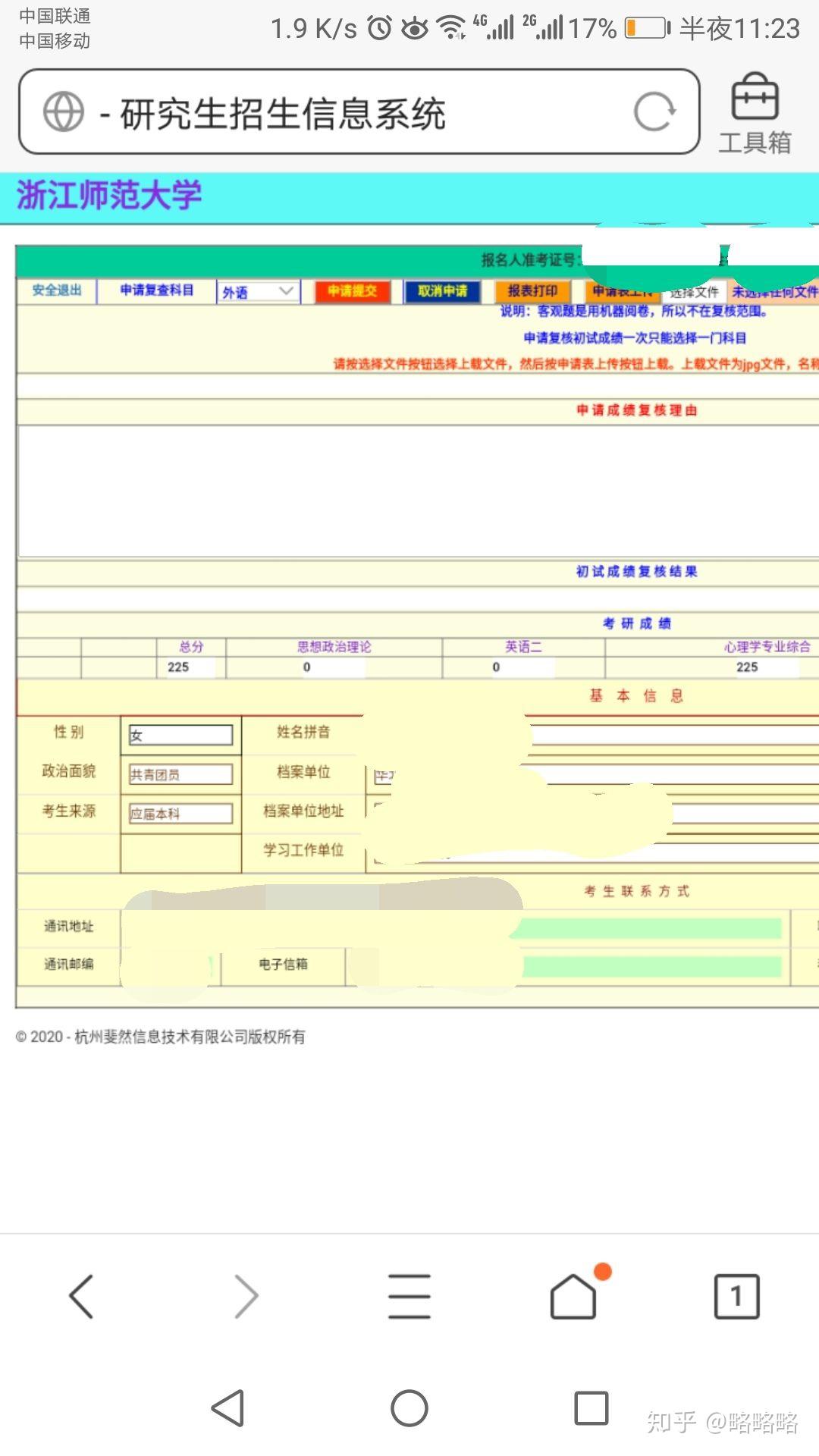Image resolution: width=819 pixels, height=1456 pixels.
Task: Click the 考研成绩 section heading
Action: pos(637,623)
